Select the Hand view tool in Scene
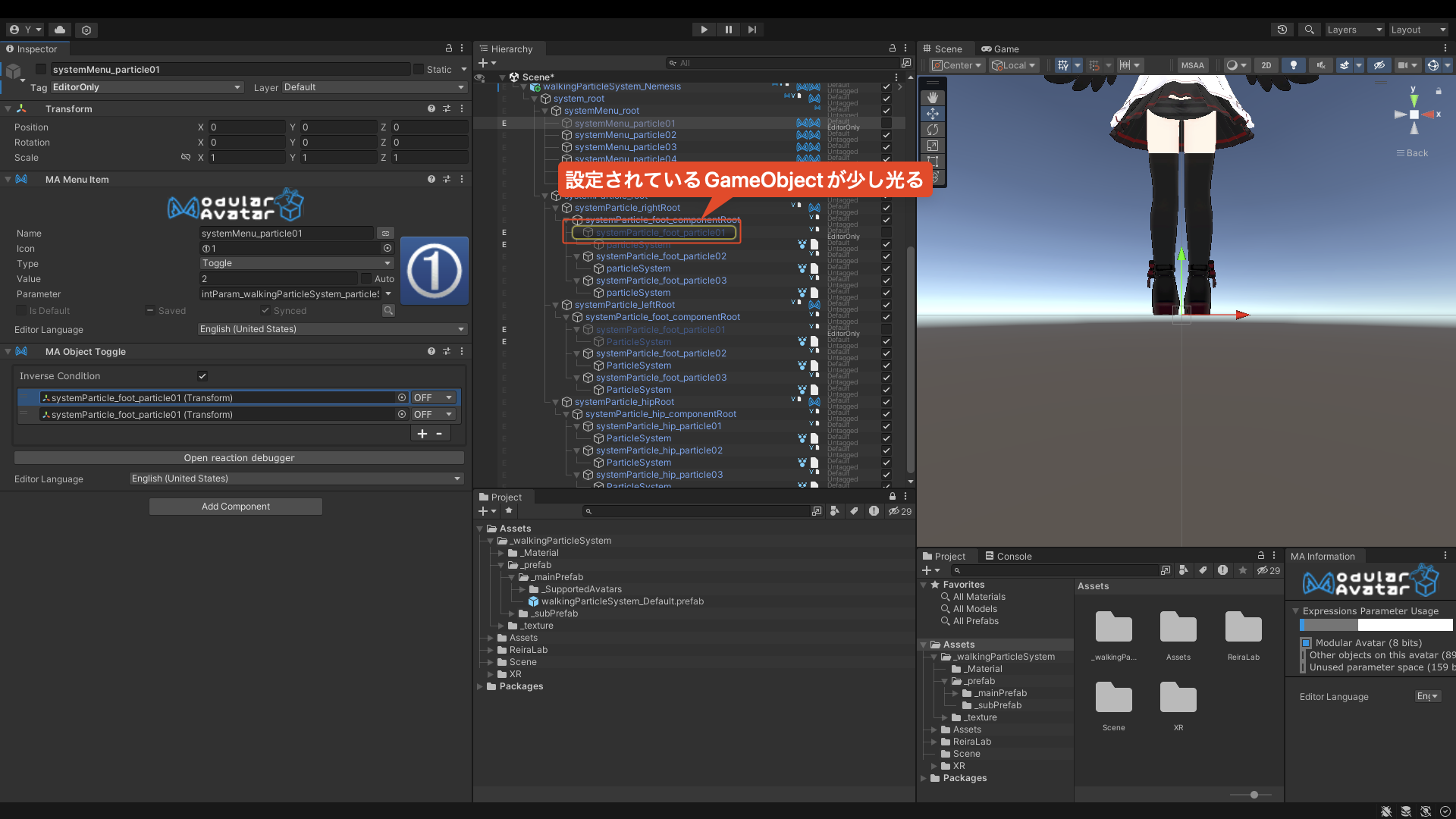This screenshot has width=1456, height=819. point(933,97)
